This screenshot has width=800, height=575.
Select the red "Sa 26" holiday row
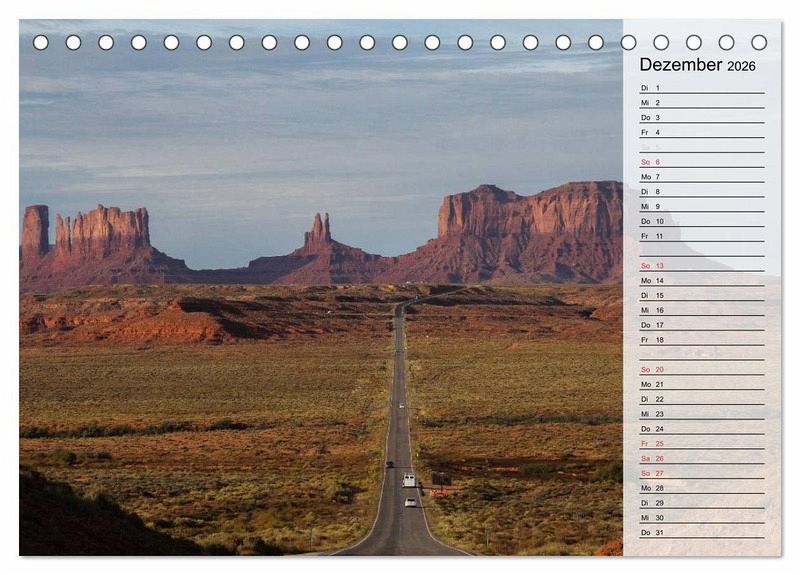click(702, 458)
